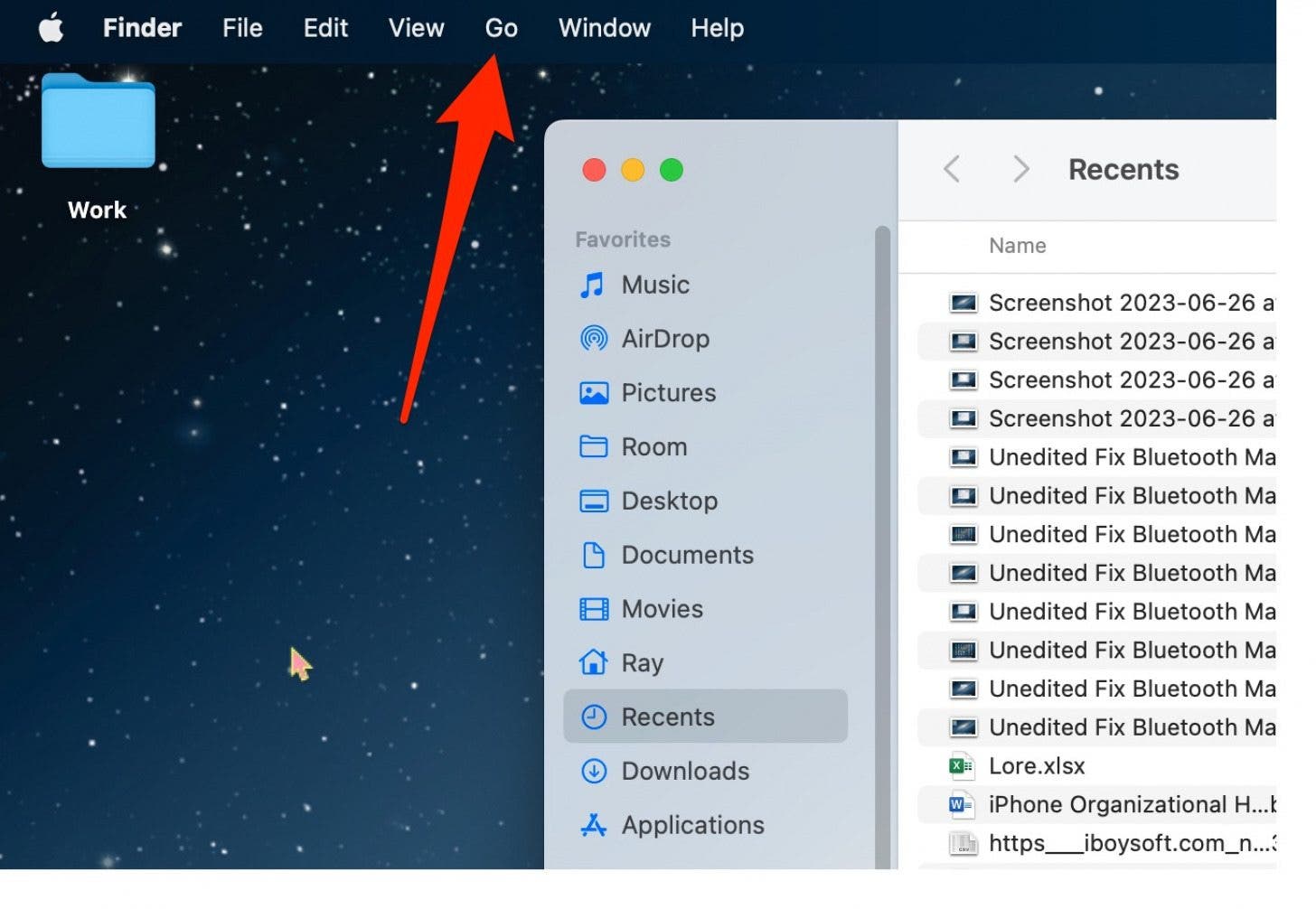Screen dimensions: 1316x909
Task: Click the back navigation chevron
Action: click(951, 169)
